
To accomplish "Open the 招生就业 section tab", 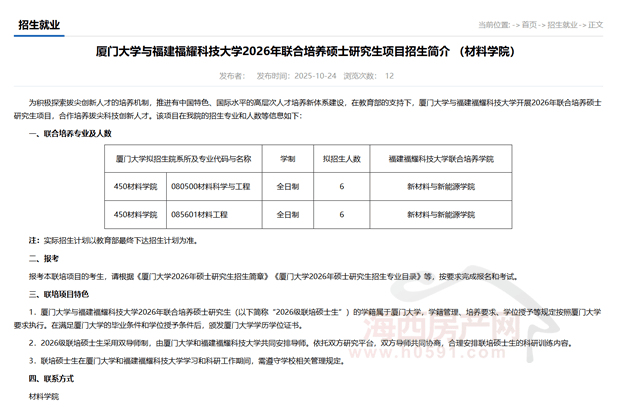I will (38, 25).
